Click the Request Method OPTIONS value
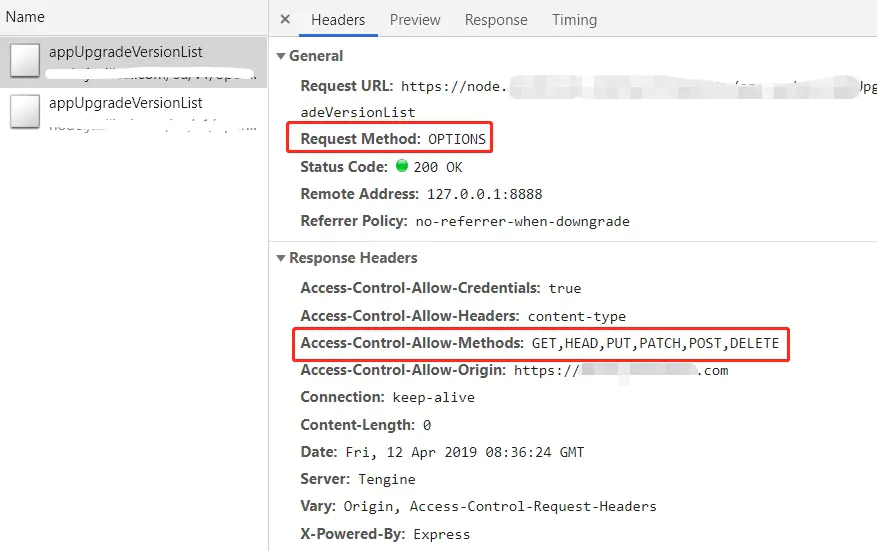The image size is (877, 551). pyautogui.click(x=456, y=139)
